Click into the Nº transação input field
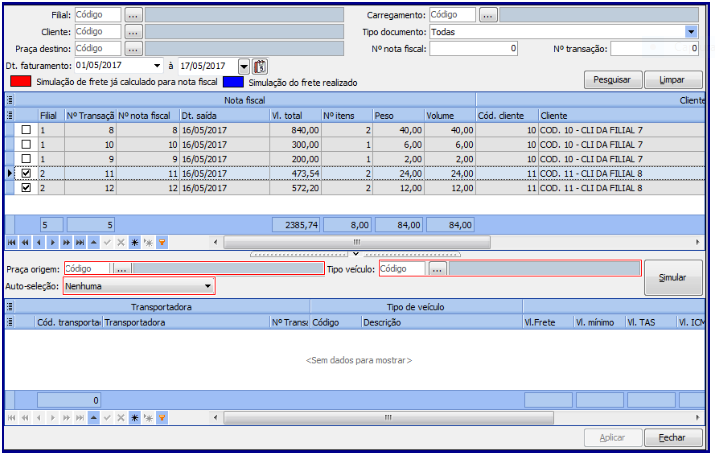Screen dimensions: 715x453 [x=654, y=48]
